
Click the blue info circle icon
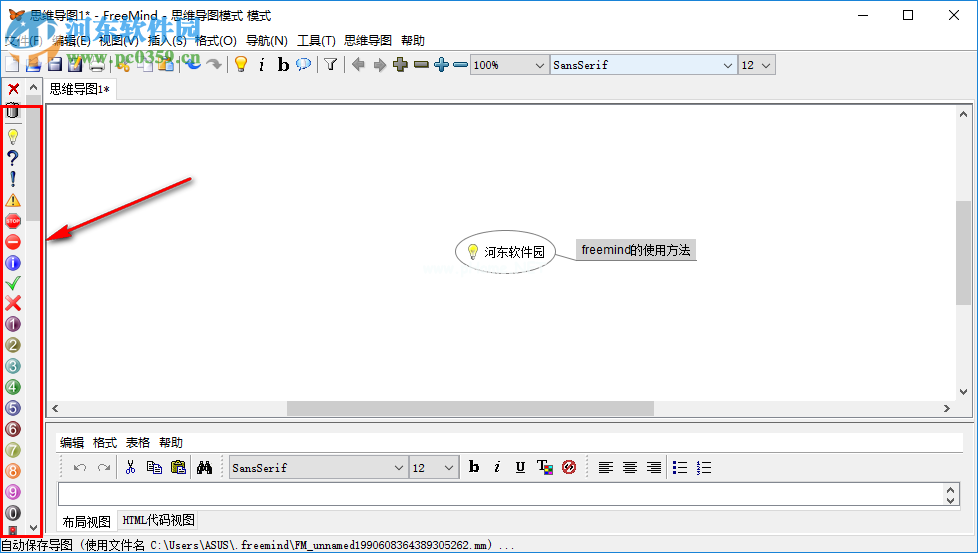point(13,262)
